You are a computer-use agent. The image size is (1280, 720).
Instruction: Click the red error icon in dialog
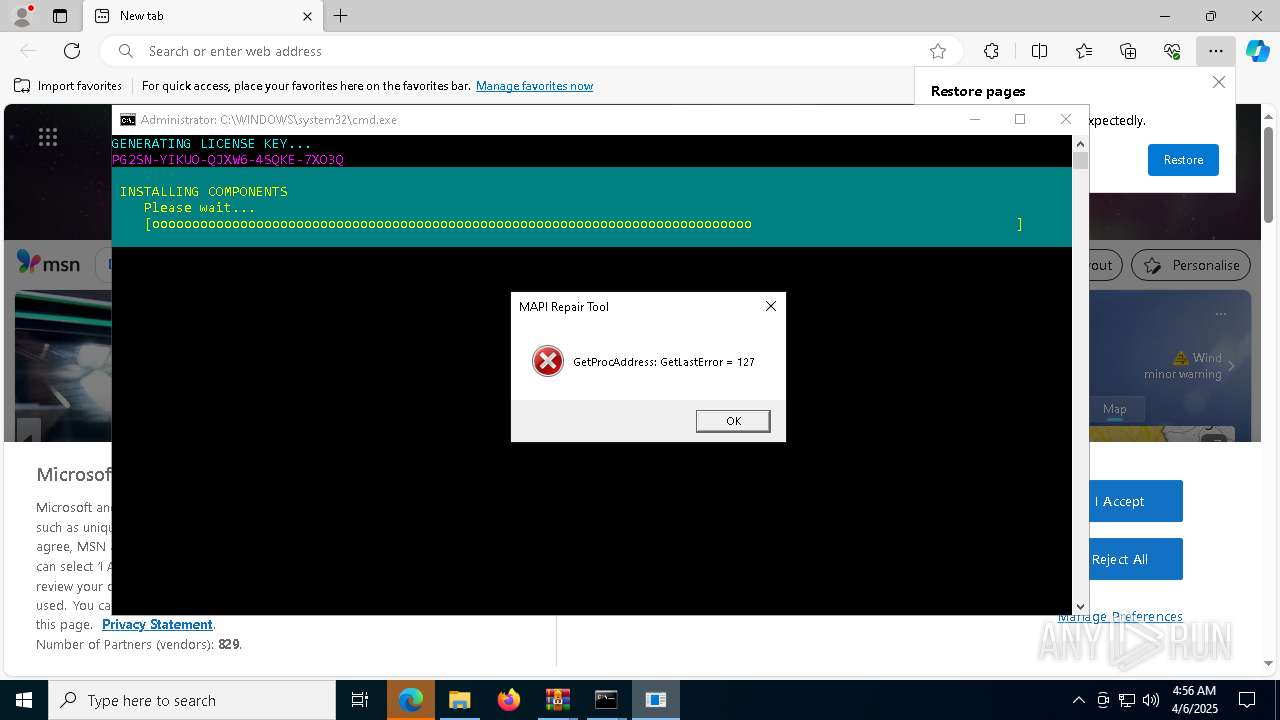548,361
